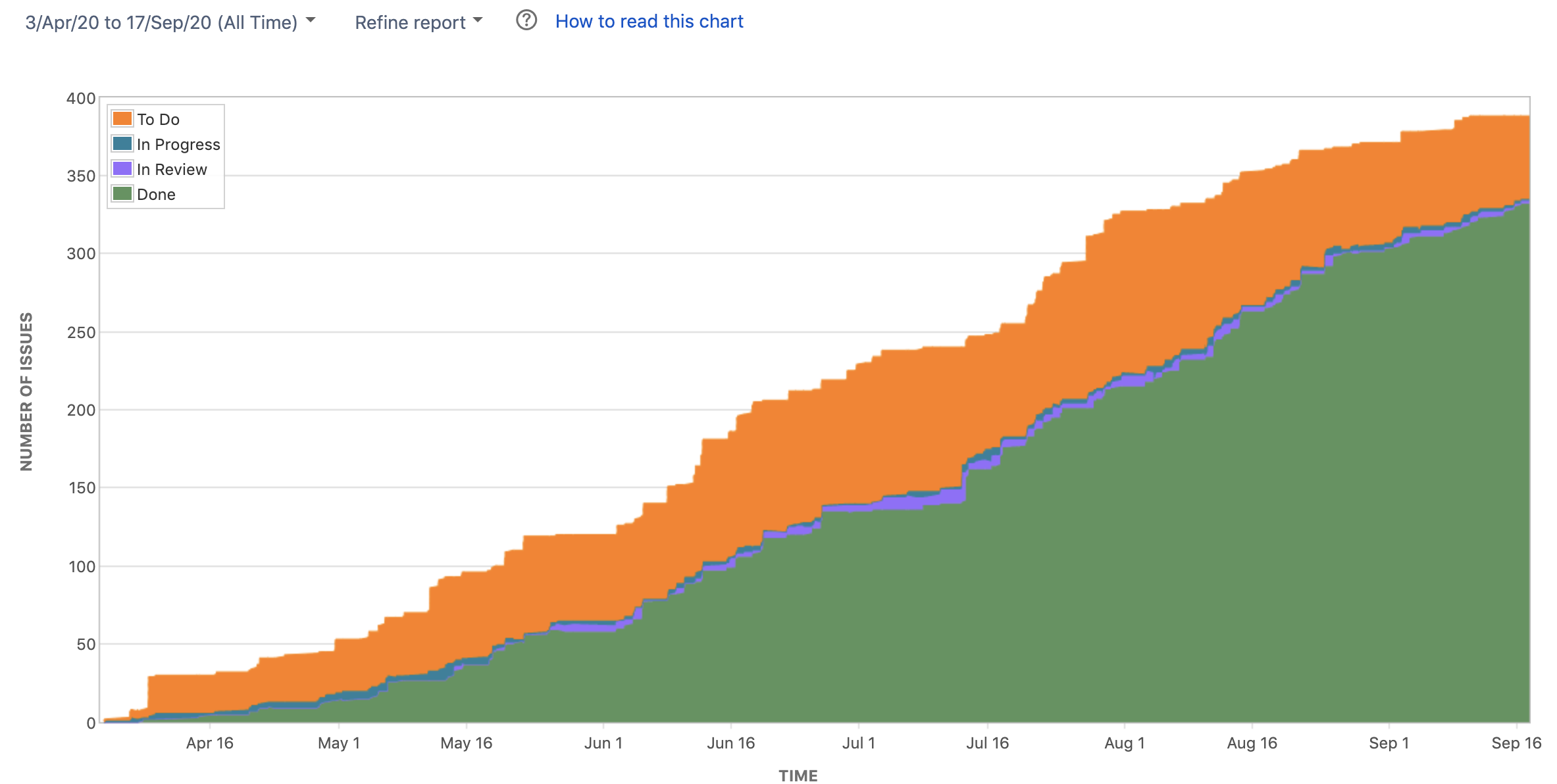This screenshot has height=784, width=1557.
Task: Click the 'Sep 1' x-axis label
Action: coord(1389,743)
